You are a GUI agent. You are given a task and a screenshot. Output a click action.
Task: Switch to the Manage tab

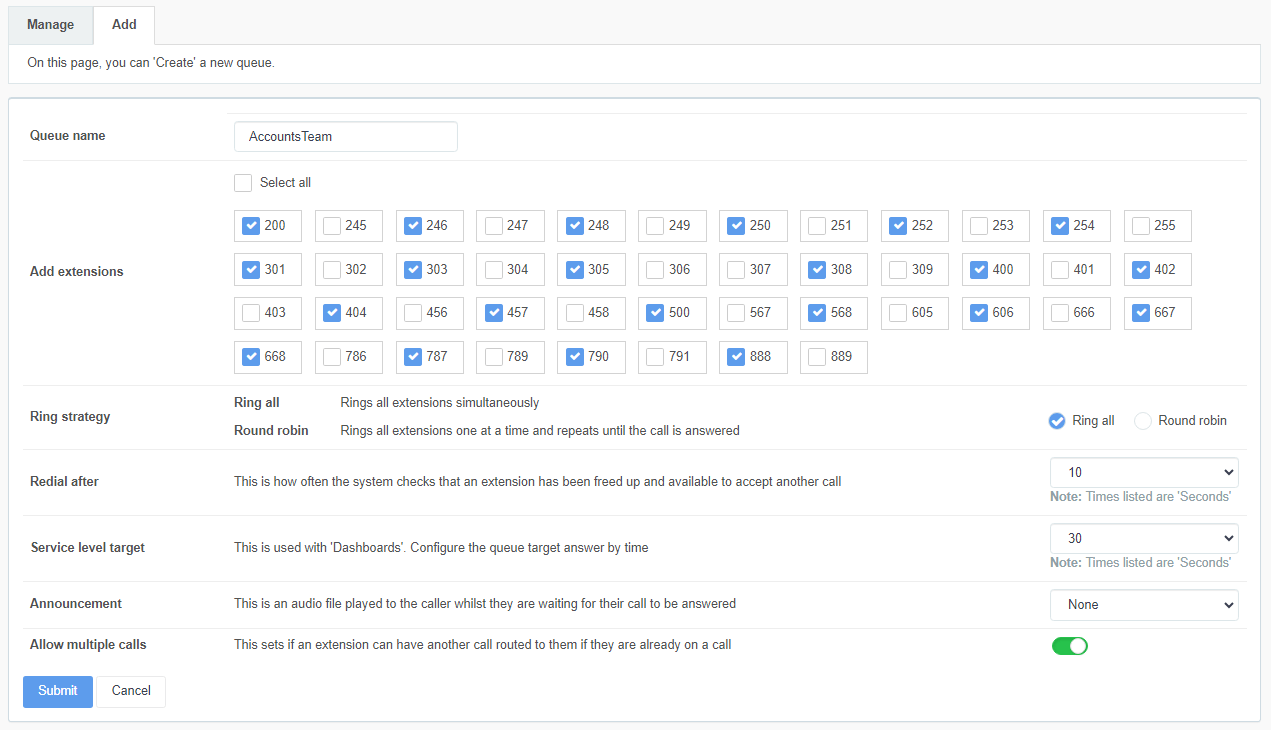point(50,25)
